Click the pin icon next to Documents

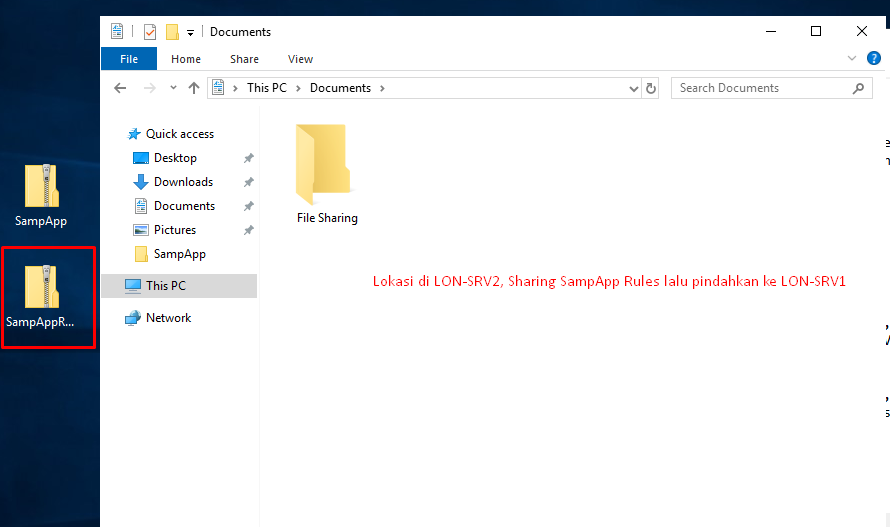point(249,206)
